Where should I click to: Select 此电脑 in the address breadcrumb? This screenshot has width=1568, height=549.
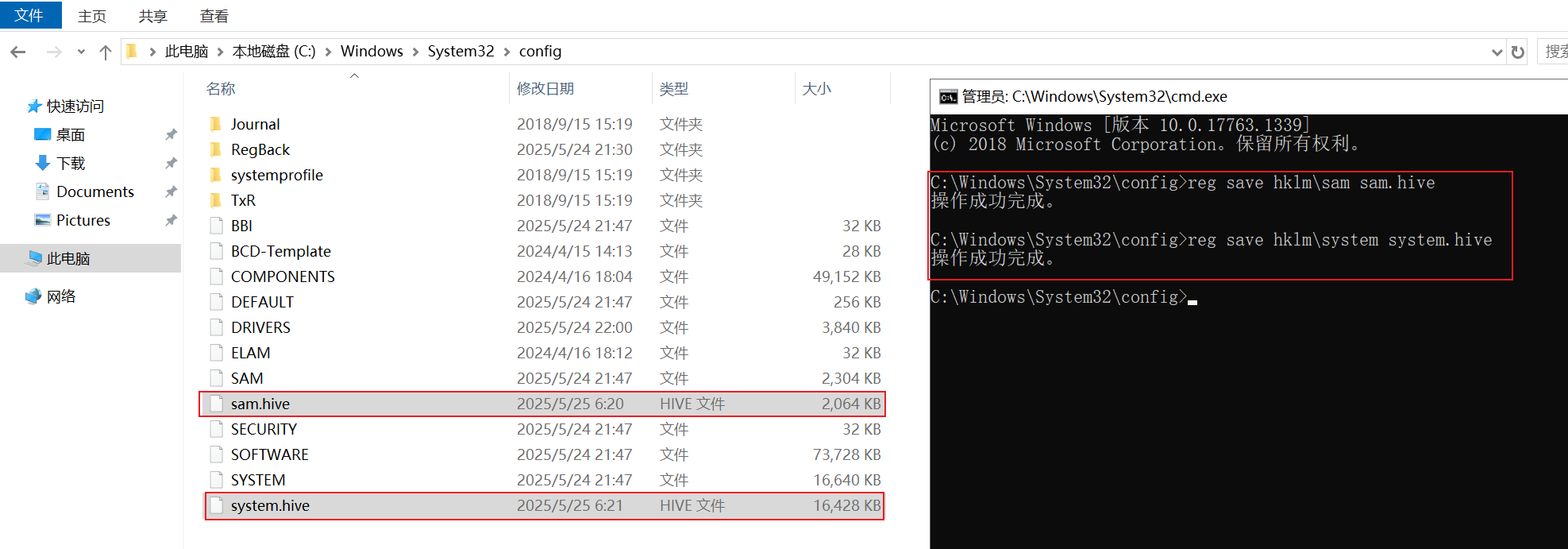pos(187,51)
